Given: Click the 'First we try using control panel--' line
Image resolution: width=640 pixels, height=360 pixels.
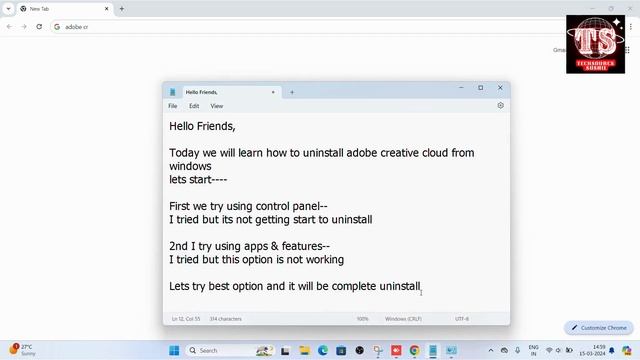Looking at the screenshot, I should pyautogui.click(x=248, y=206).
